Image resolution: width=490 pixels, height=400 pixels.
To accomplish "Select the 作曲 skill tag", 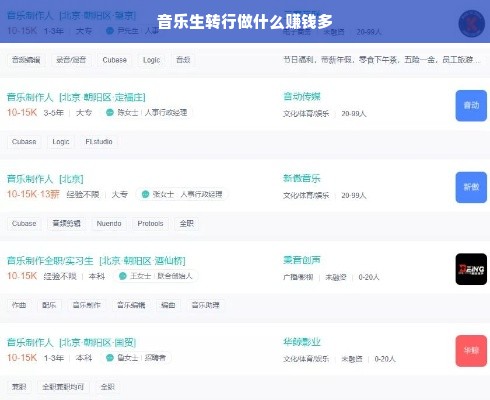I will (x=19, y=305).
